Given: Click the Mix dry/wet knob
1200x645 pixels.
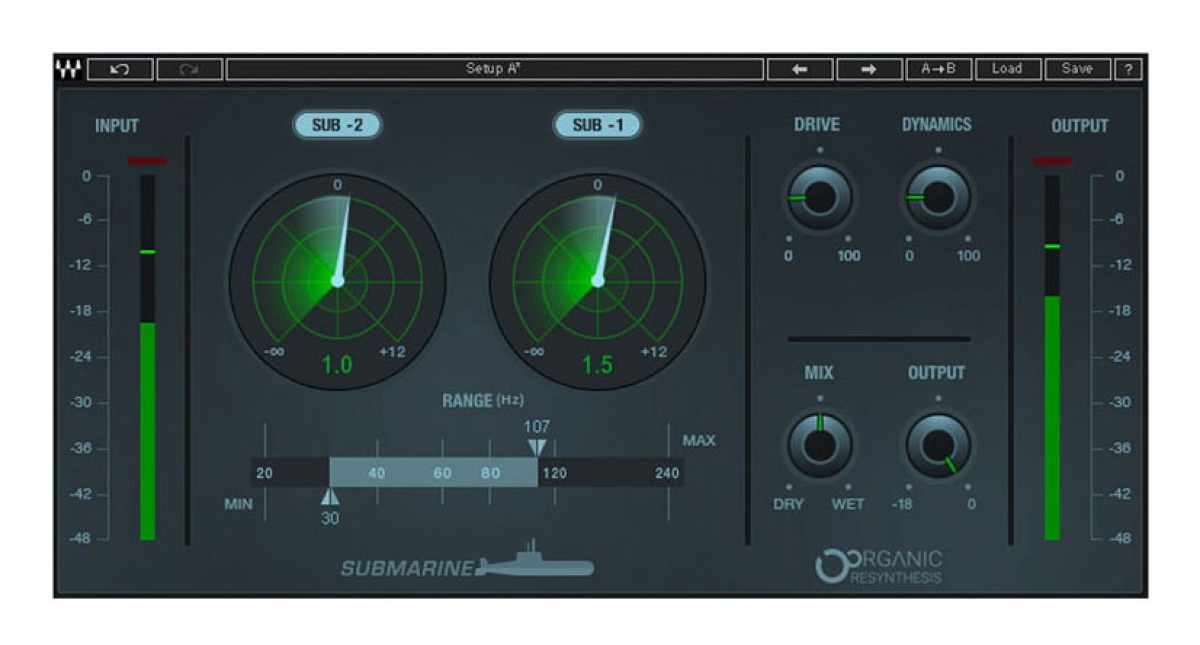Looking at the screenshot, I should [819, 446].
